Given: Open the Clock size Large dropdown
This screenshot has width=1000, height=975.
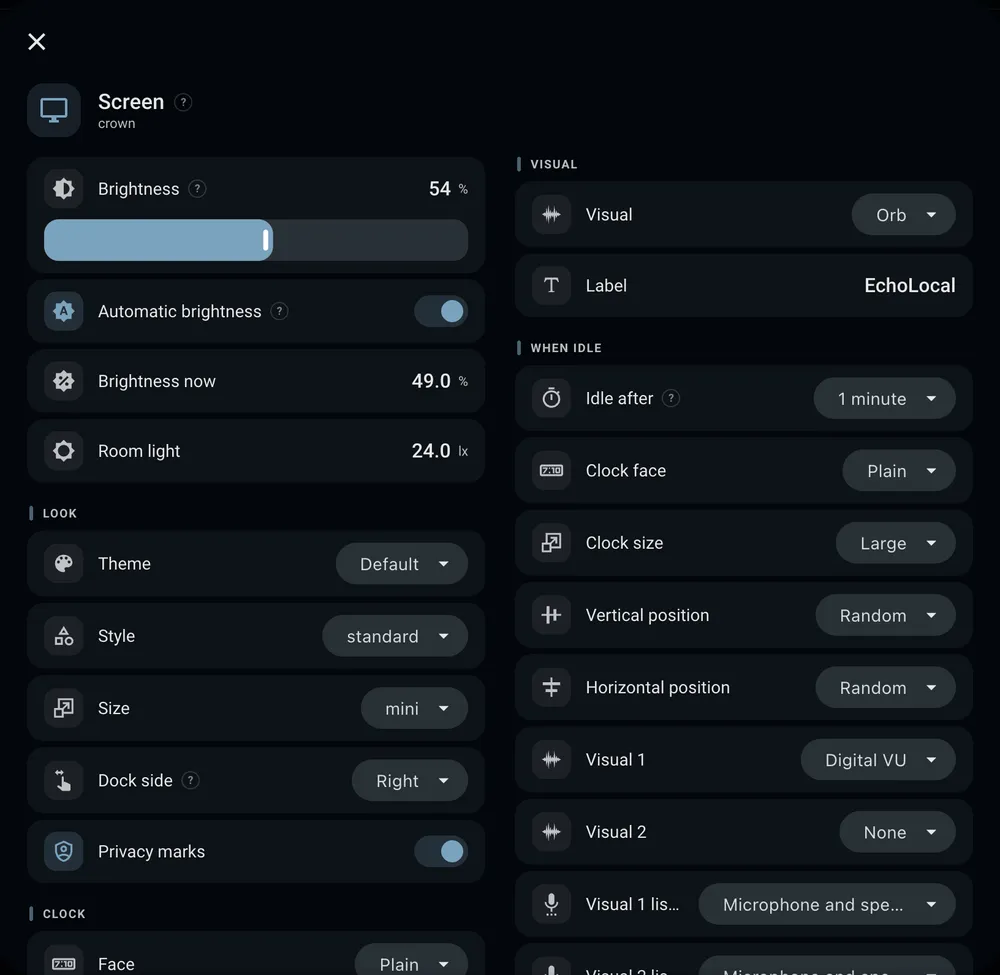Looking at the screenshot, I should (896, 543).
